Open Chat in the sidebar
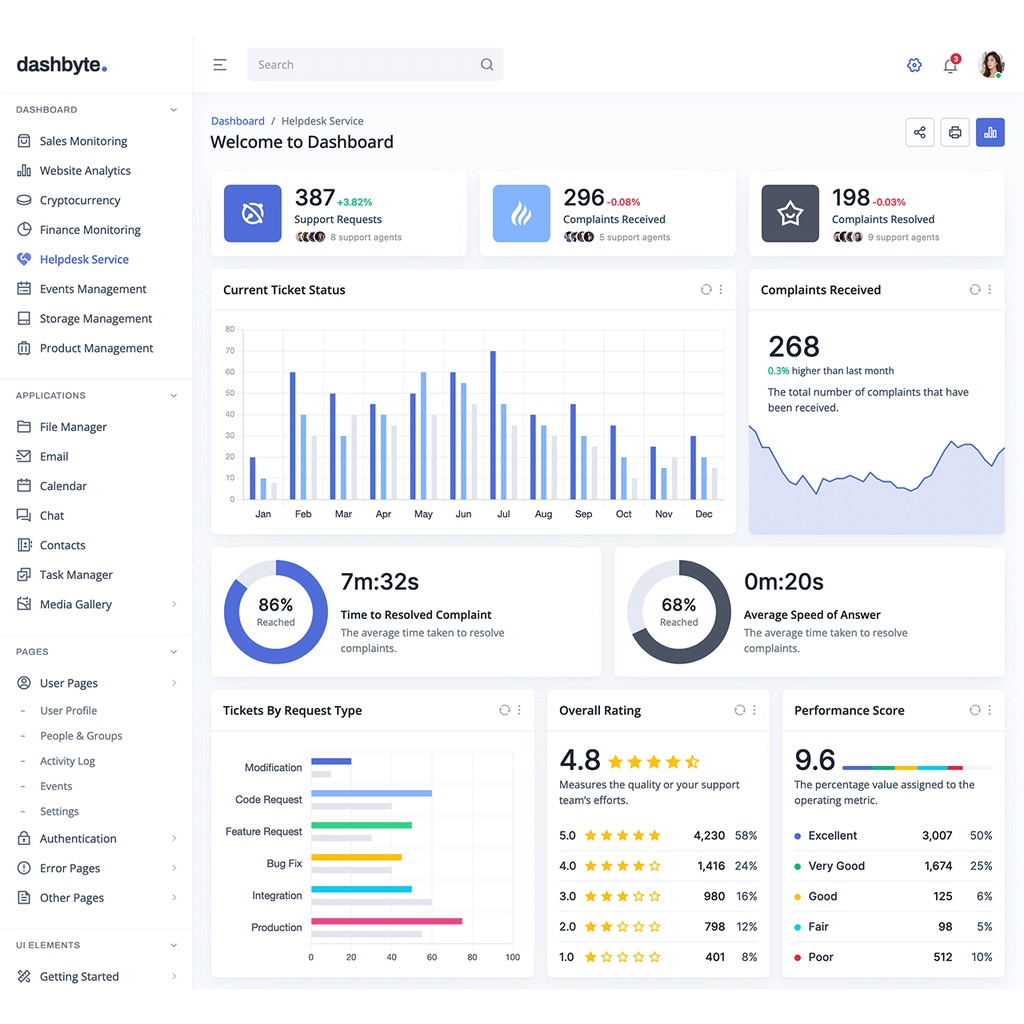This screenshot has width=1024, height=1024. click(52, 515)
